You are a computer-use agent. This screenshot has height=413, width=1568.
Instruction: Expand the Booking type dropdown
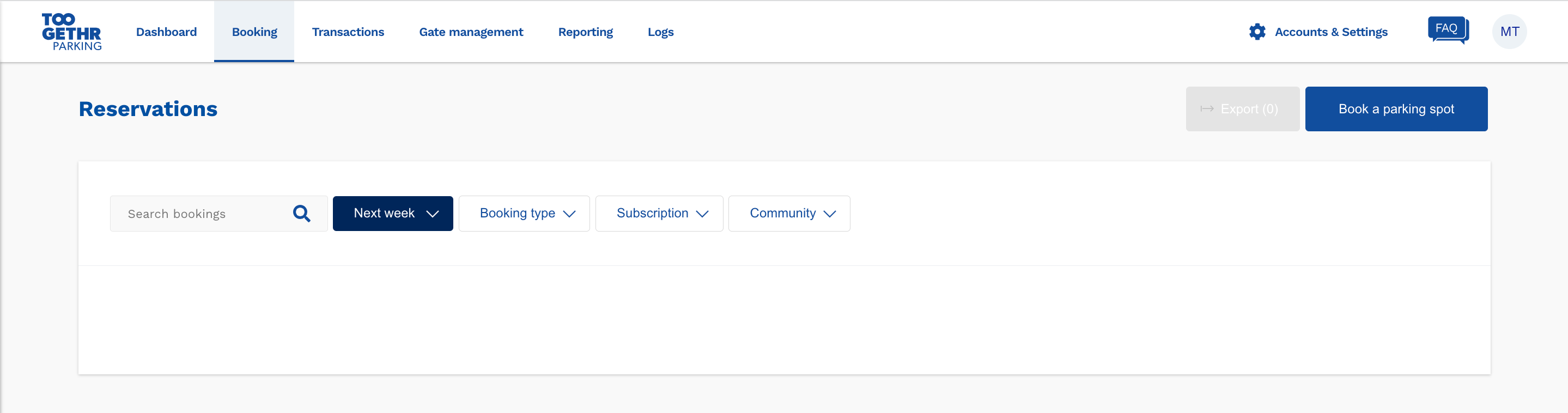[524, 214]
